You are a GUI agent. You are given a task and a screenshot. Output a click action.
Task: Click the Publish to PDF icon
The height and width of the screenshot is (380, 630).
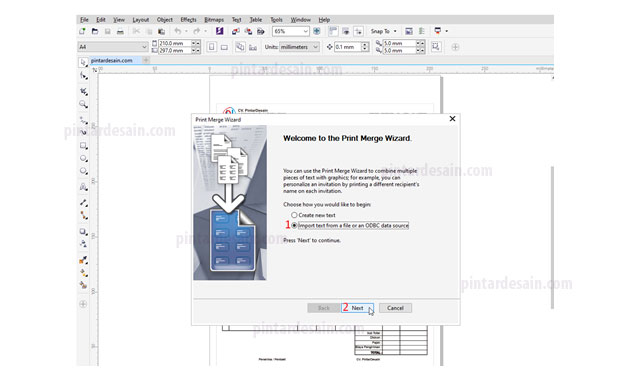tap(261, 31)
